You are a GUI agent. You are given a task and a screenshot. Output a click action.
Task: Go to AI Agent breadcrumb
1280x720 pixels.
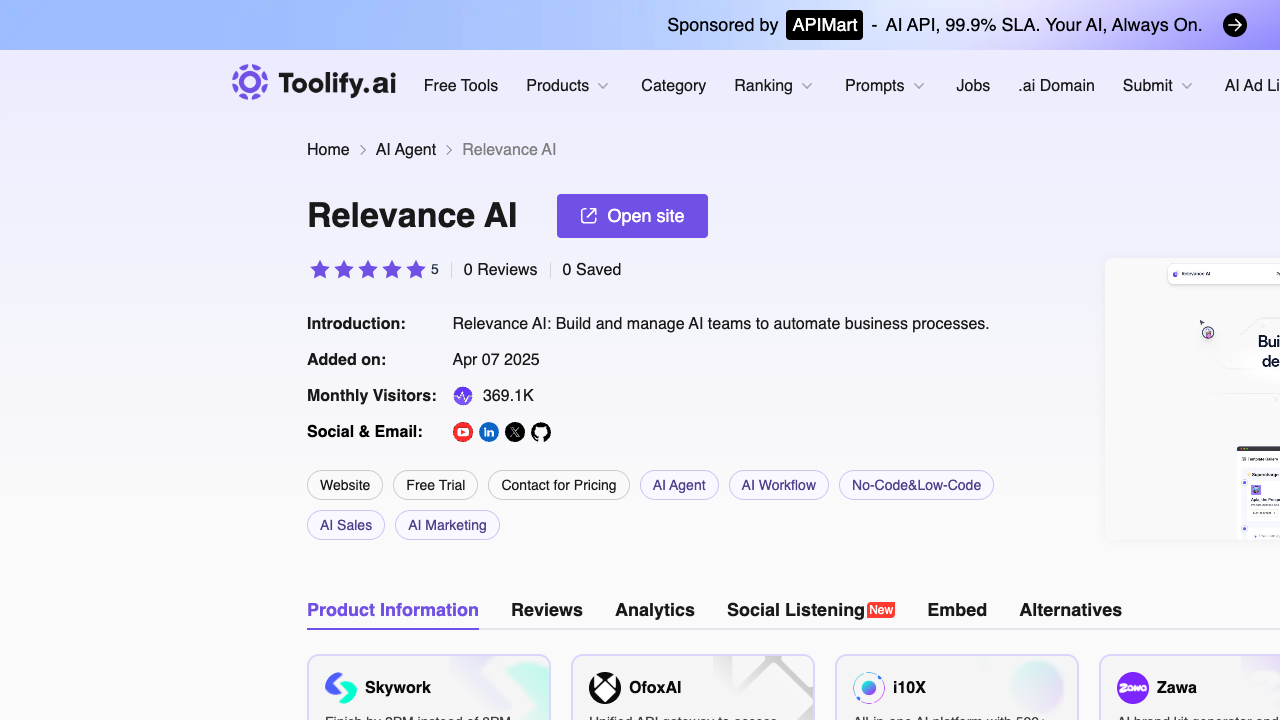[406, 150]
